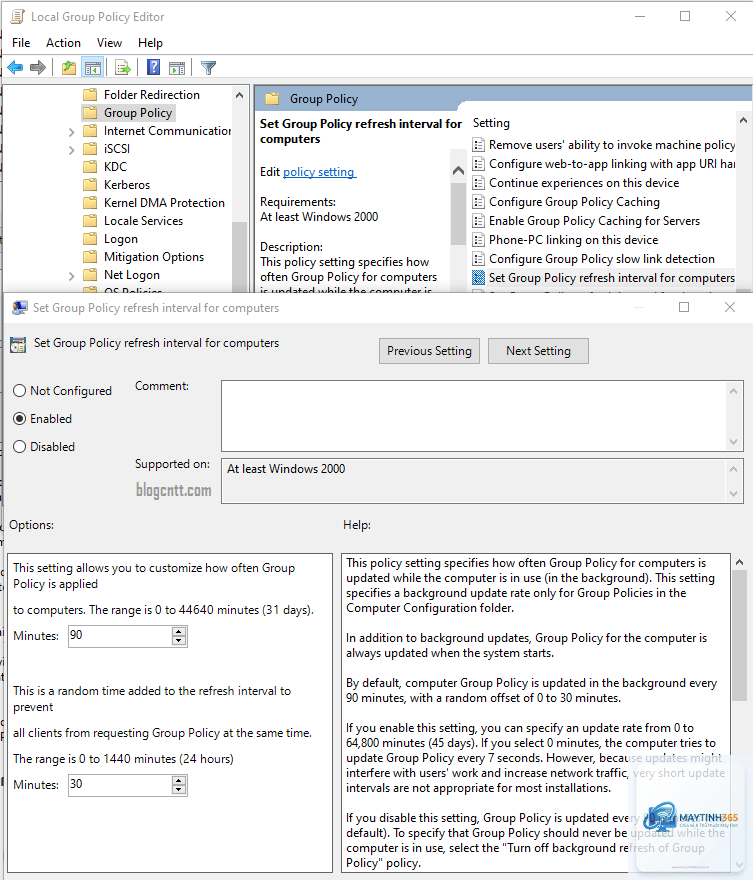Click the Comment box scroll down arrow
The image size is (753, 880).
coord(733,442)
